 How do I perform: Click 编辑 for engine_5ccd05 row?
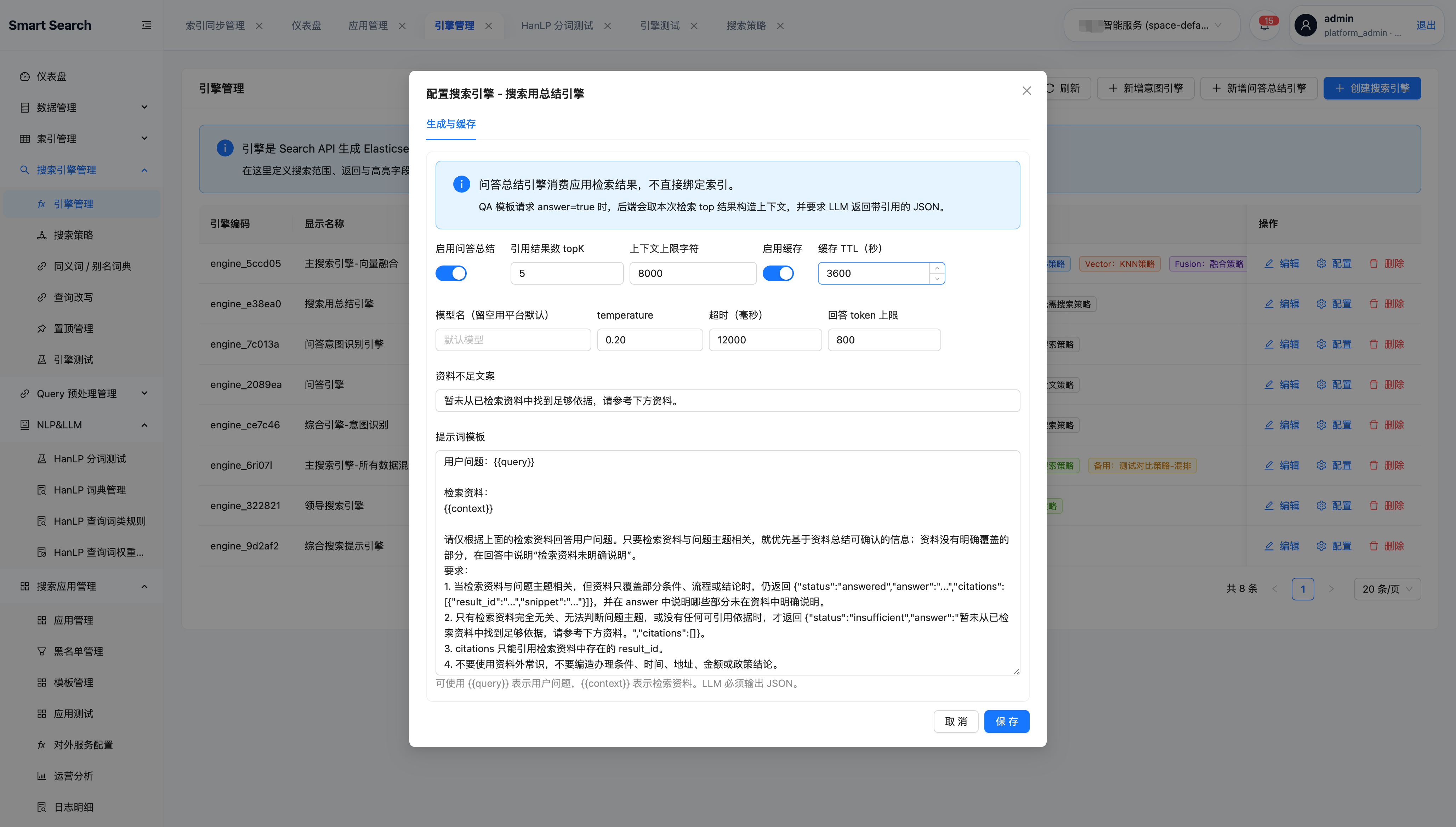[x=1281, y=263]
